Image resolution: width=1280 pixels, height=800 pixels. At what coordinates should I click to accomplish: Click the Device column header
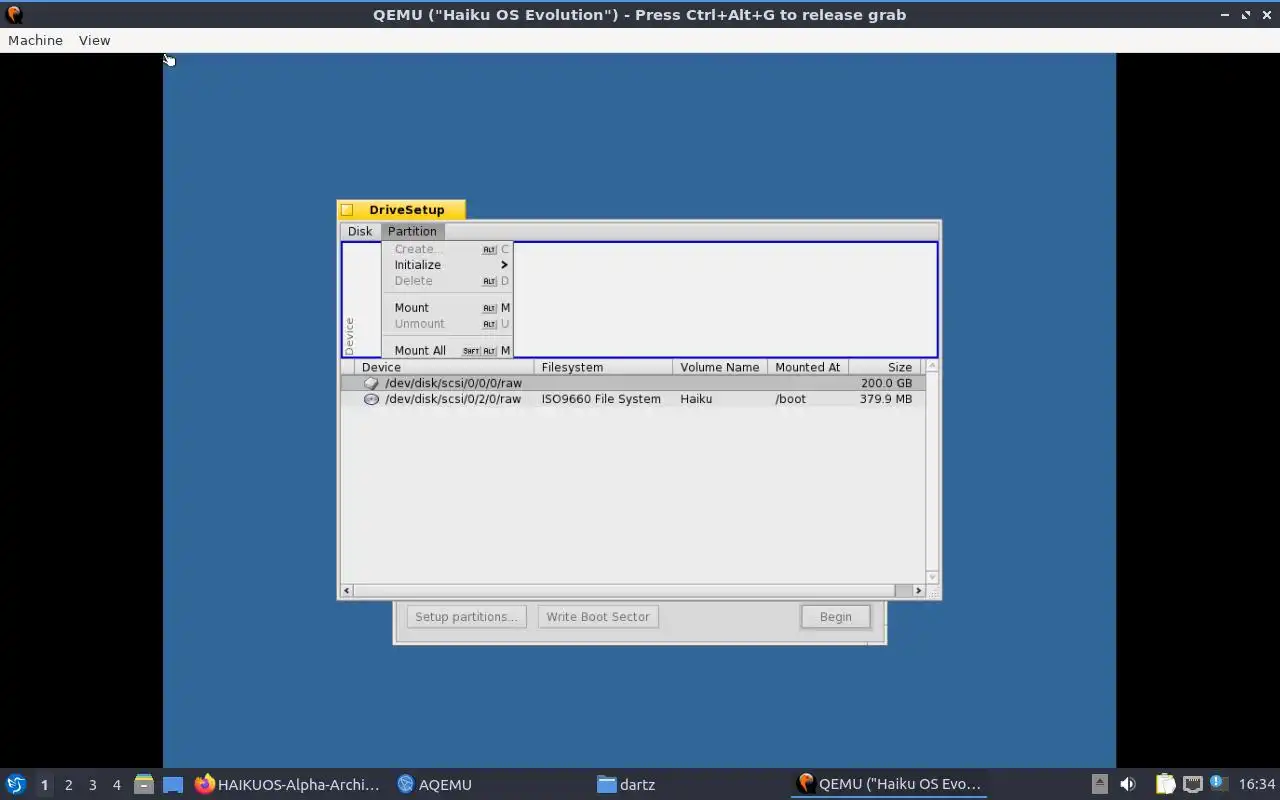pyautogui.click(x=443, y=367)
